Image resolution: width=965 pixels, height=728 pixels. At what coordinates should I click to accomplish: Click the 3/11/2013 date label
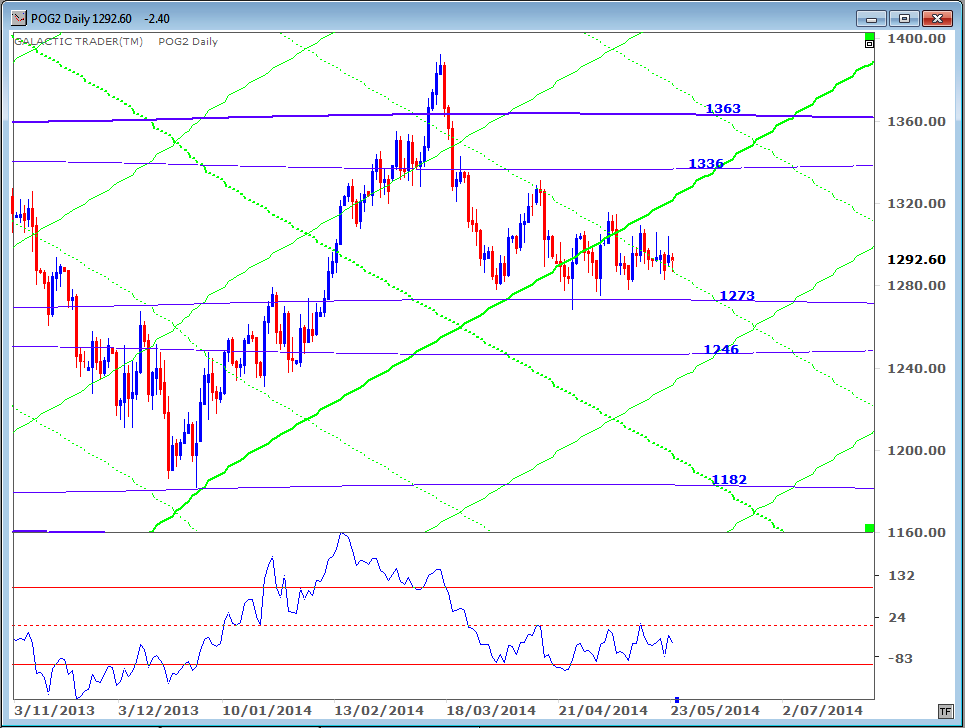pyautogui.click(x=54, y=711)
